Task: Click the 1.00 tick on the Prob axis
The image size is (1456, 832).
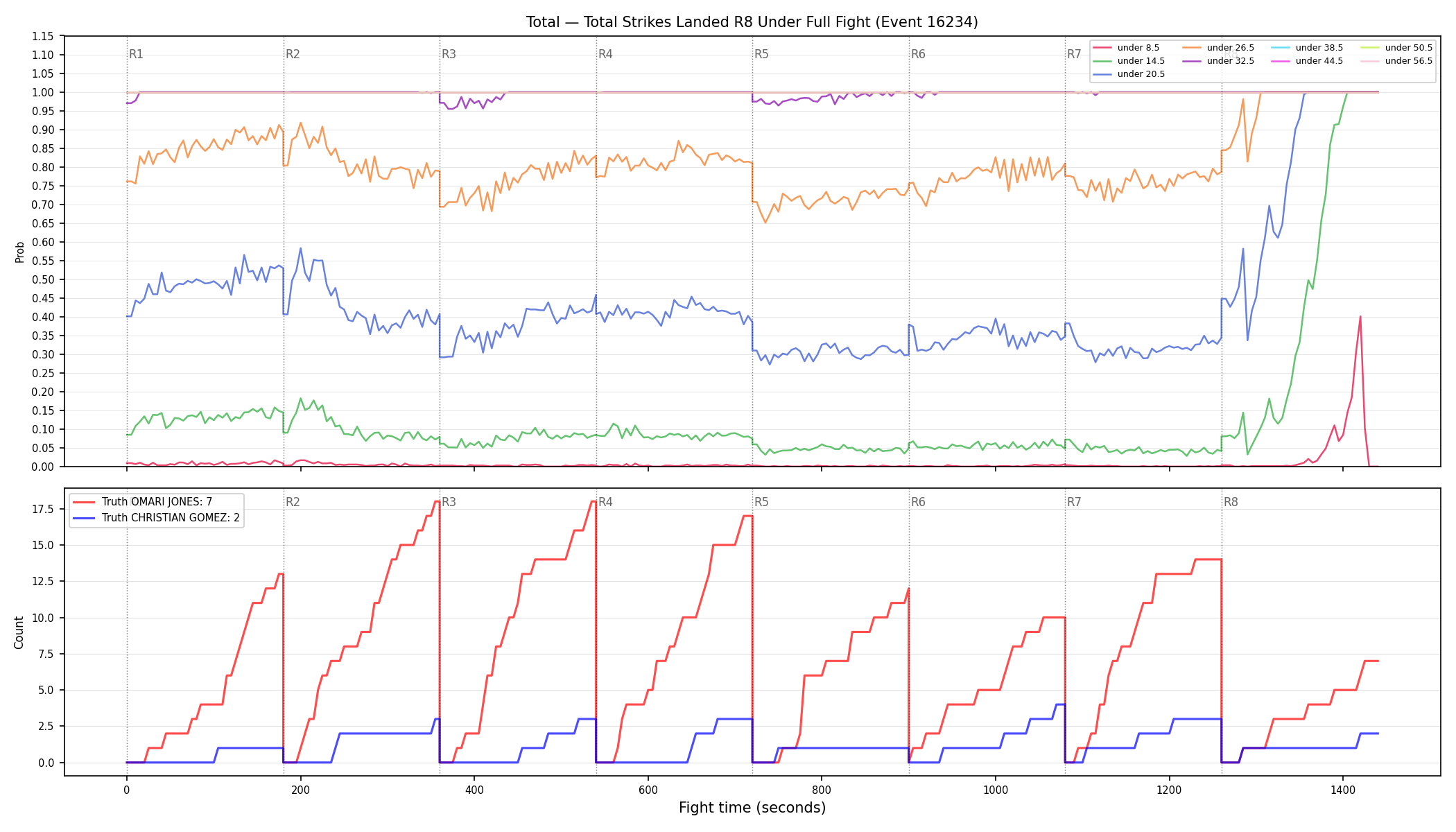Action: click(x=43, y=92)
